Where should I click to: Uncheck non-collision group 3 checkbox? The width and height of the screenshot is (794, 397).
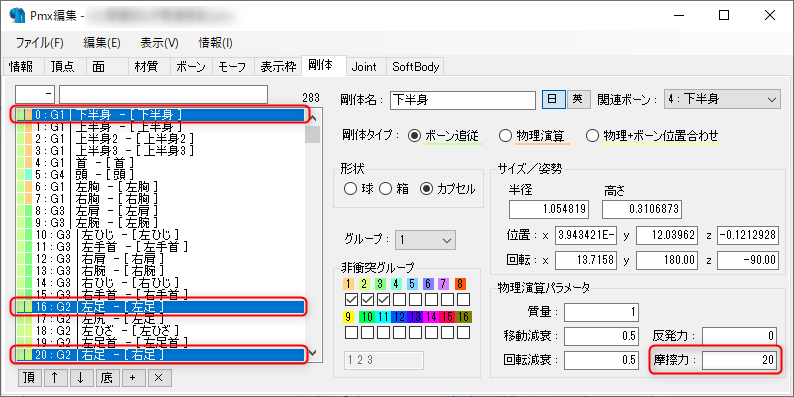[x=383, y=299]
